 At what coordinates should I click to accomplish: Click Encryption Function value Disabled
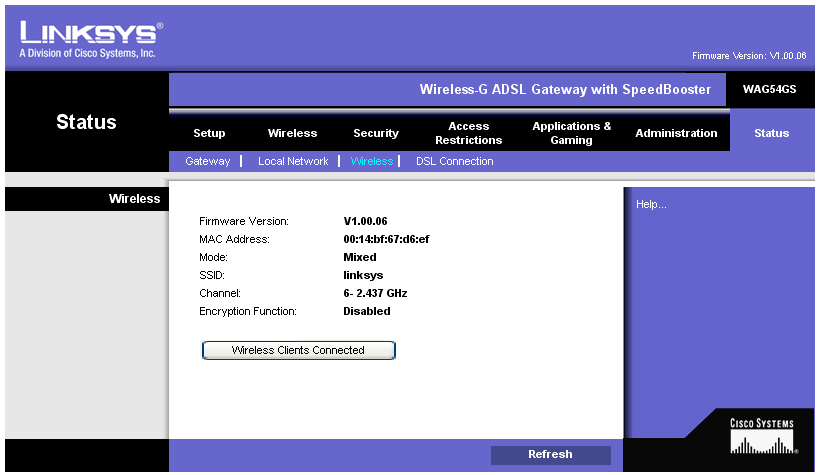(x=367, y=311)
